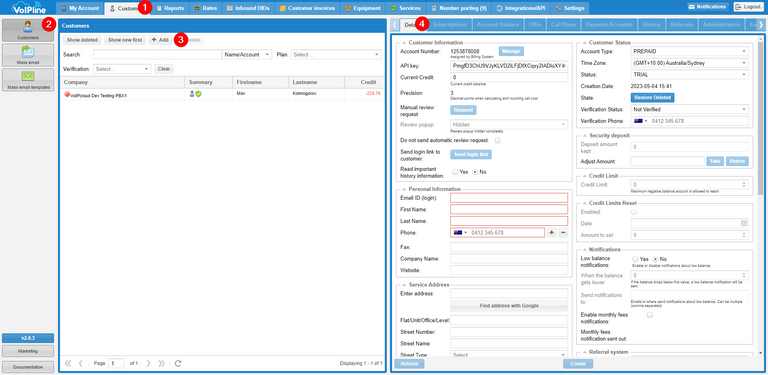Go to last page in customers pager

[x=161, y=363]
